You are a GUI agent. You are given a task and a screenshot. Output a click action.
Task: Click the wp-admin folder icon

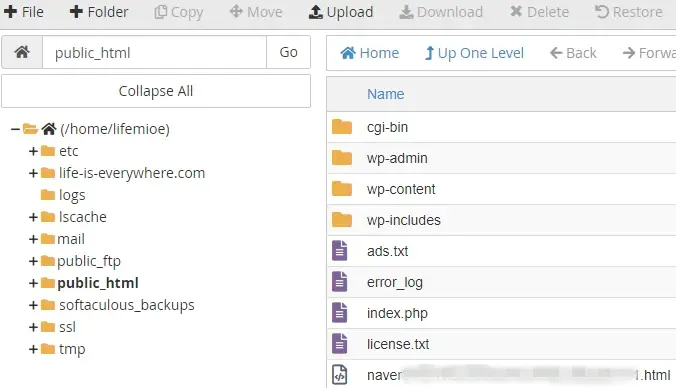[x=342, y=158]
